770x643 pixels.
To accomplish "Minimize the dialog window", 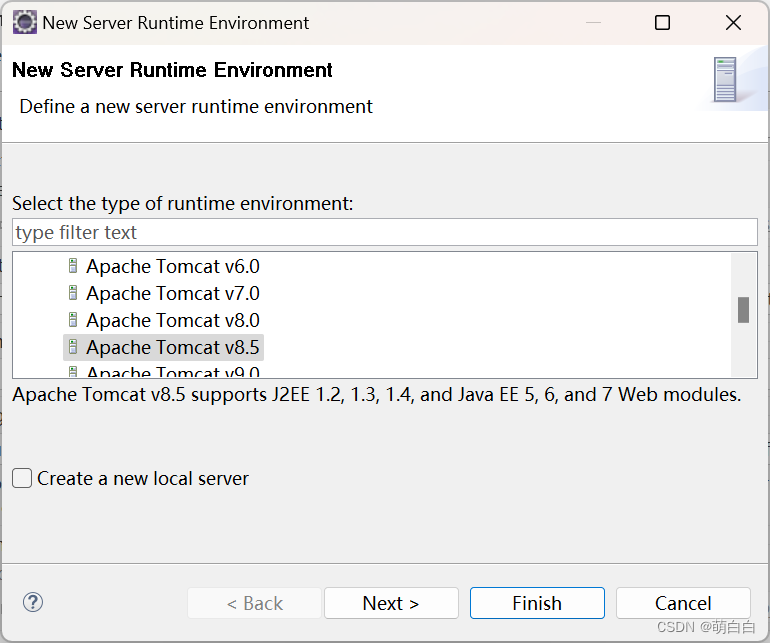I will click(x=593, y=23).
